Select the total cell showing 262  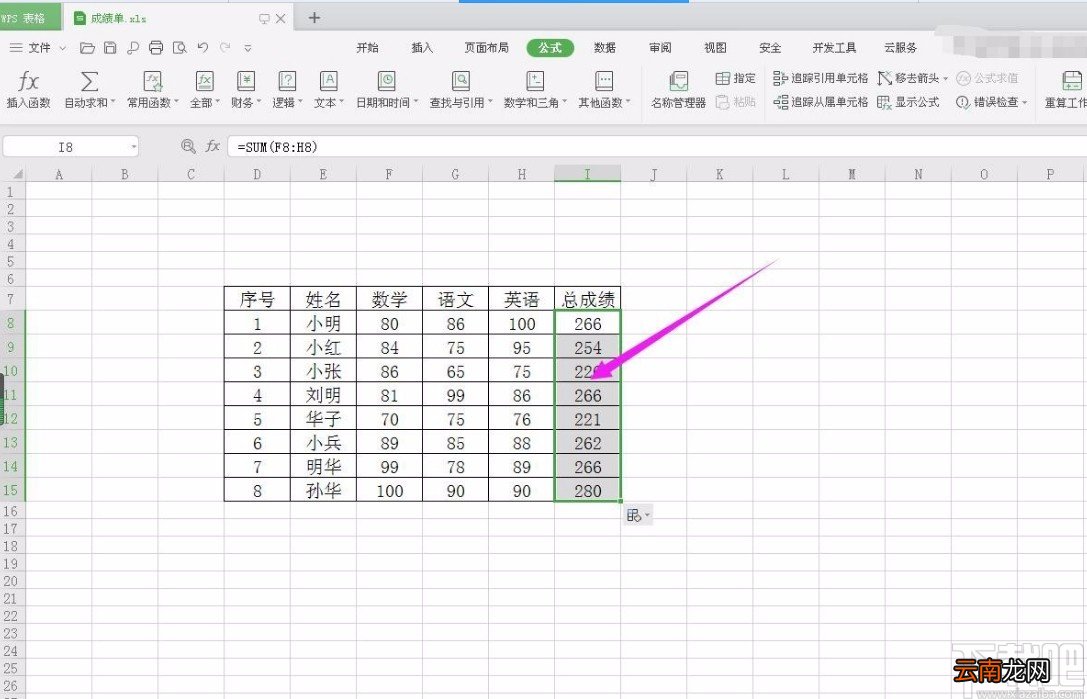[588, 442]
